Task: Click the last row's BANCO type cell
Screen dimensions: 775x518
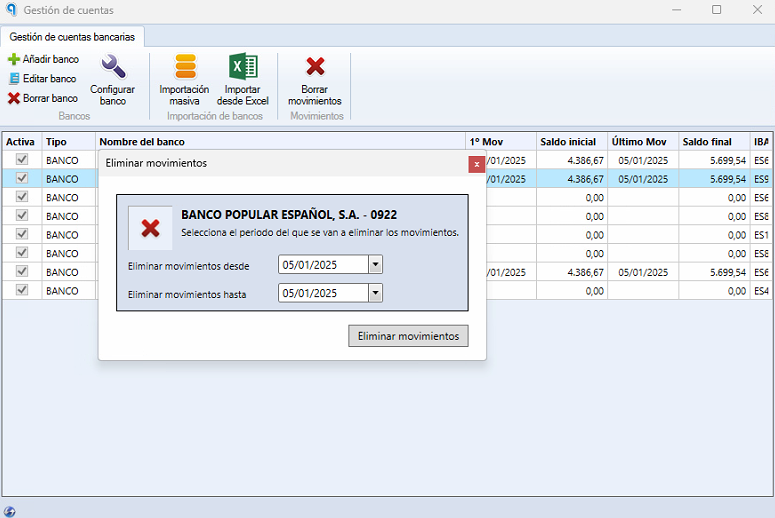Action: pos(69,291)
